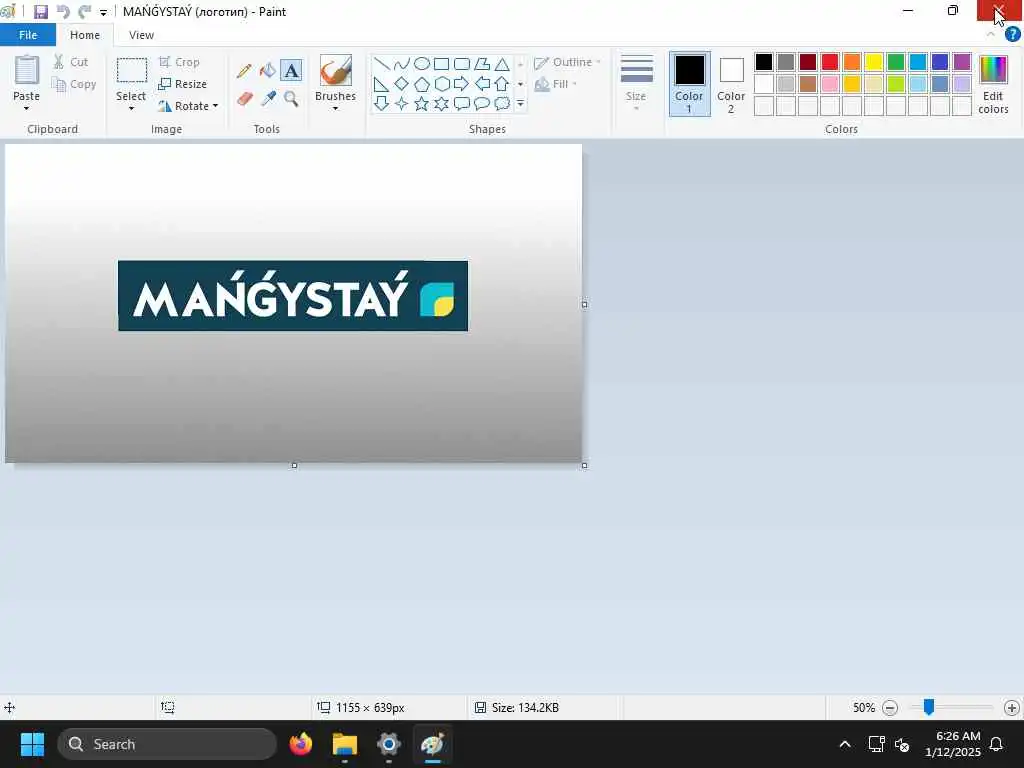Screen dimensions: 1024x768
Task: Choose the Diamond shape
Action: click(x=402, y=84)
